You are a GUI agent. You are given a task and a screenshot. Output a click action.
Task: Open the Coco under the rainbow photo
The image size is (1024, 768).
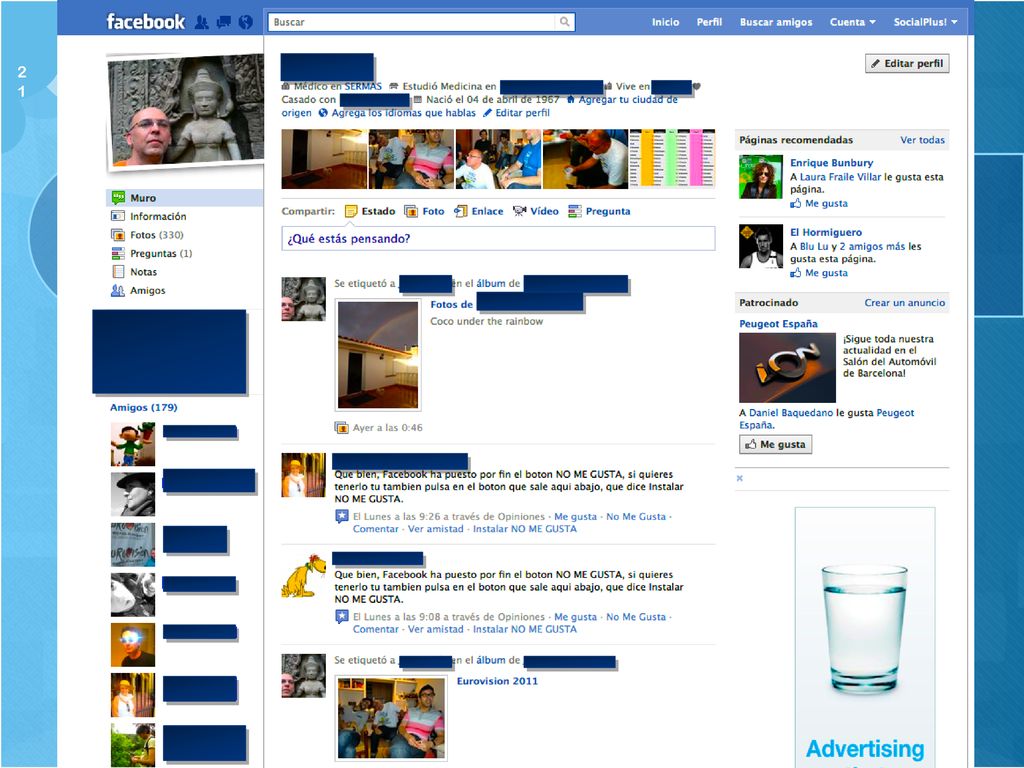378,355
